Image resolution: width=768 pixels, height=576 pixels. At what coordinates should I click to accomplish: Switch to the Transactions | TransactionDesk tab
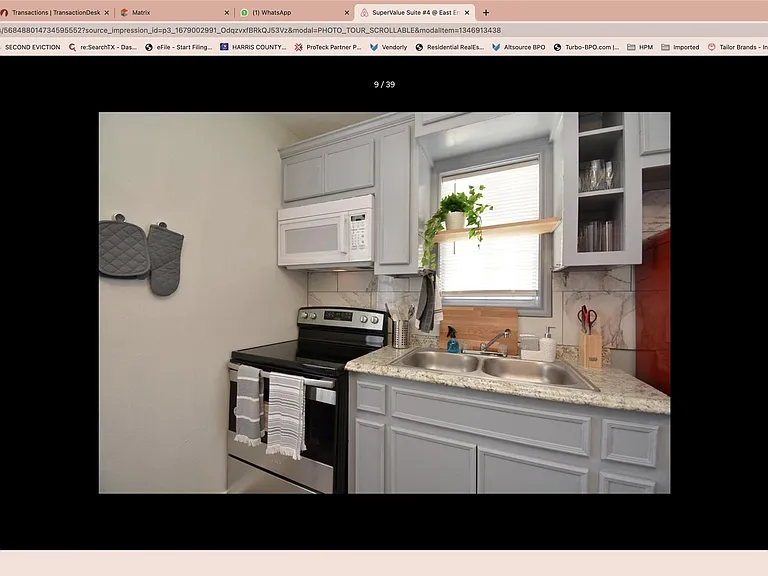[x=55, y=13]
